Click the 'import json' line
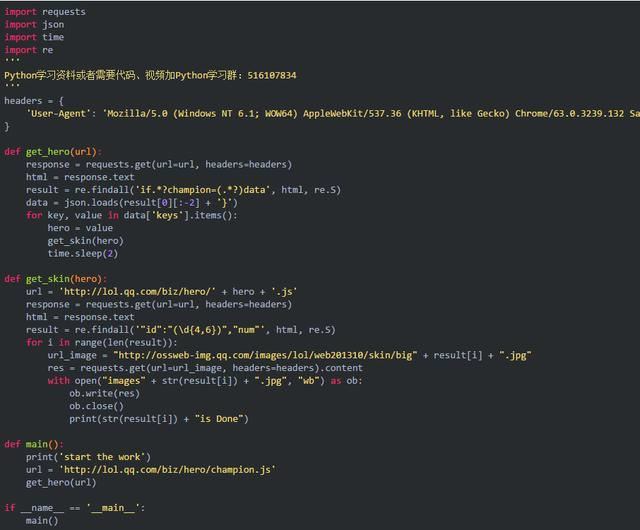The width and height of the screenshot is (640, 530). (34, 24)
